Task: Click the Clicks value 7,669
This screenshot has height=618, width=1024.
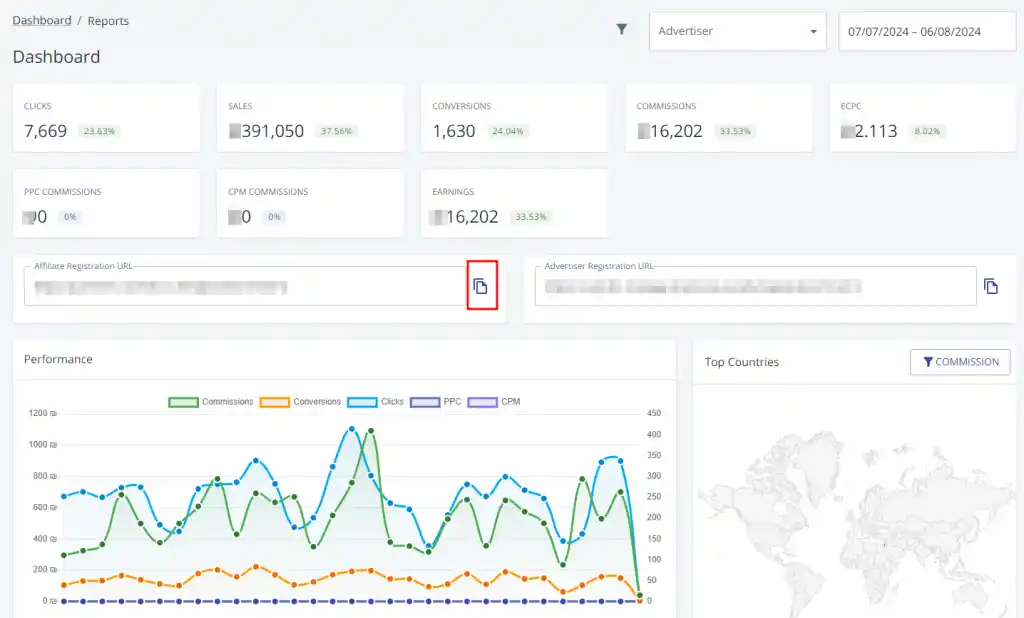Action: [x=46, y=131]
